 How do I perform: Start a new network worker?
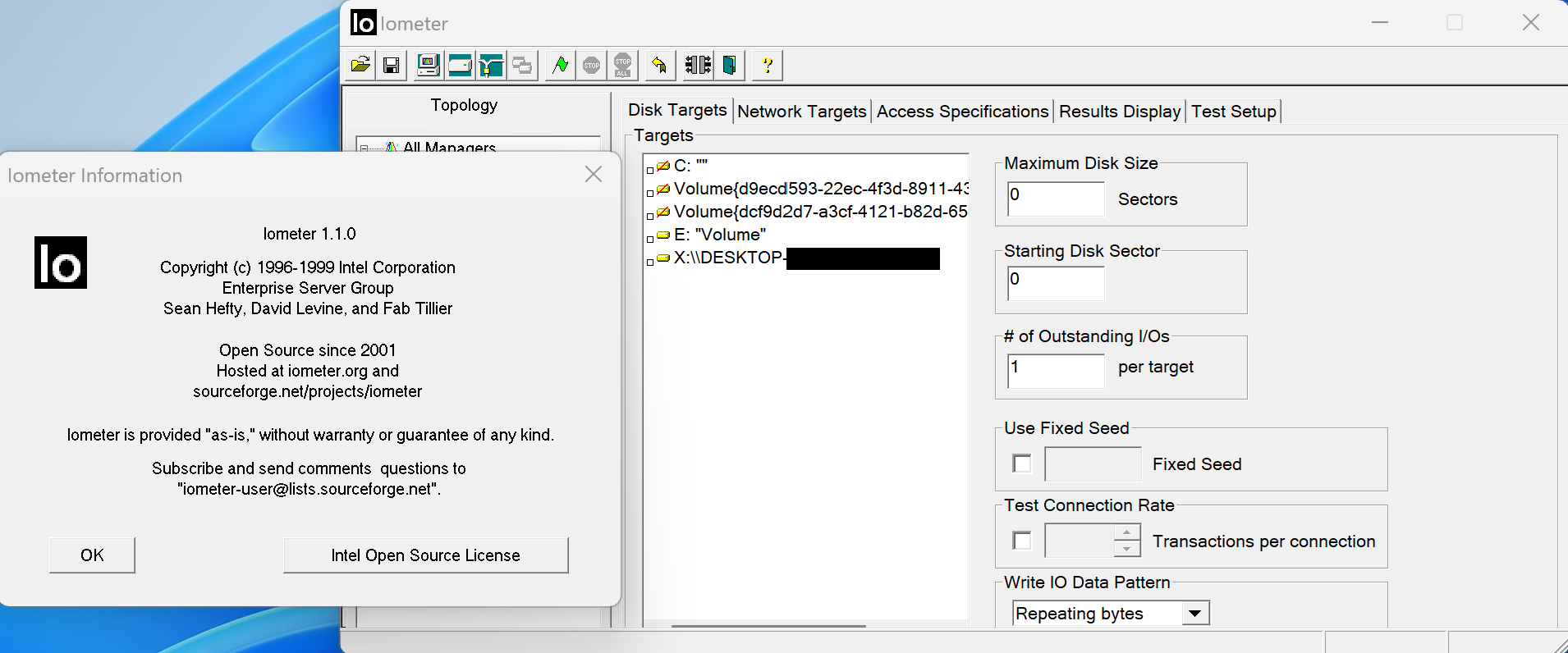click(x=491, y=65)
